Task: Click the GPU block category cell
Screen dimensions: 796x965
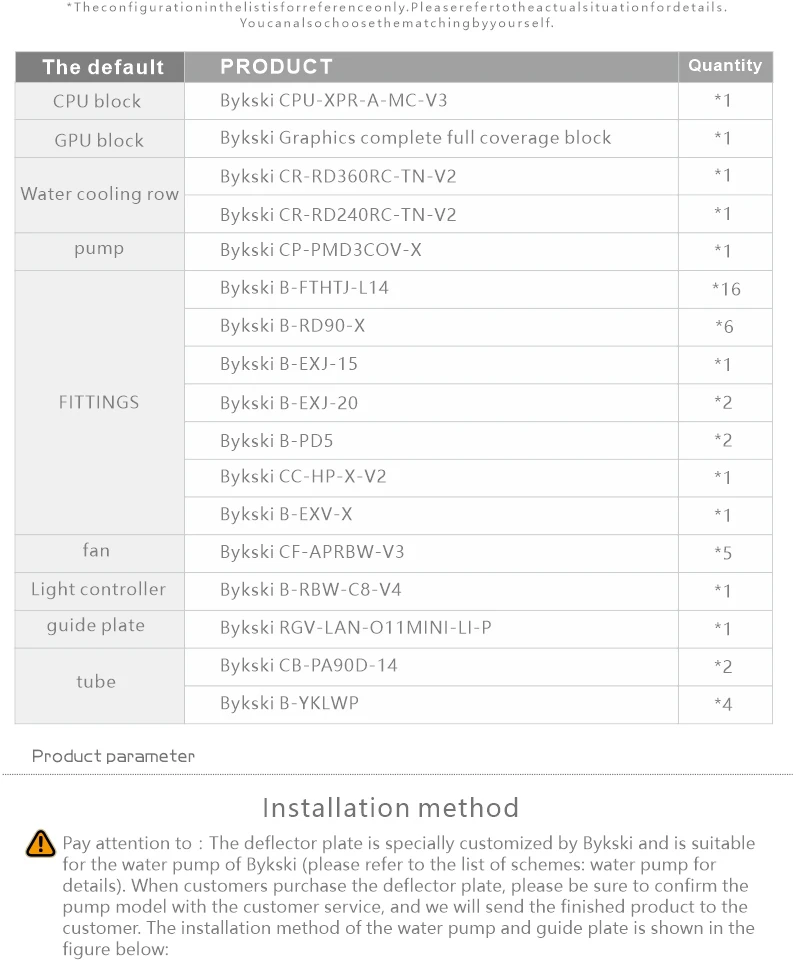Action: click(x=99, y=141)
